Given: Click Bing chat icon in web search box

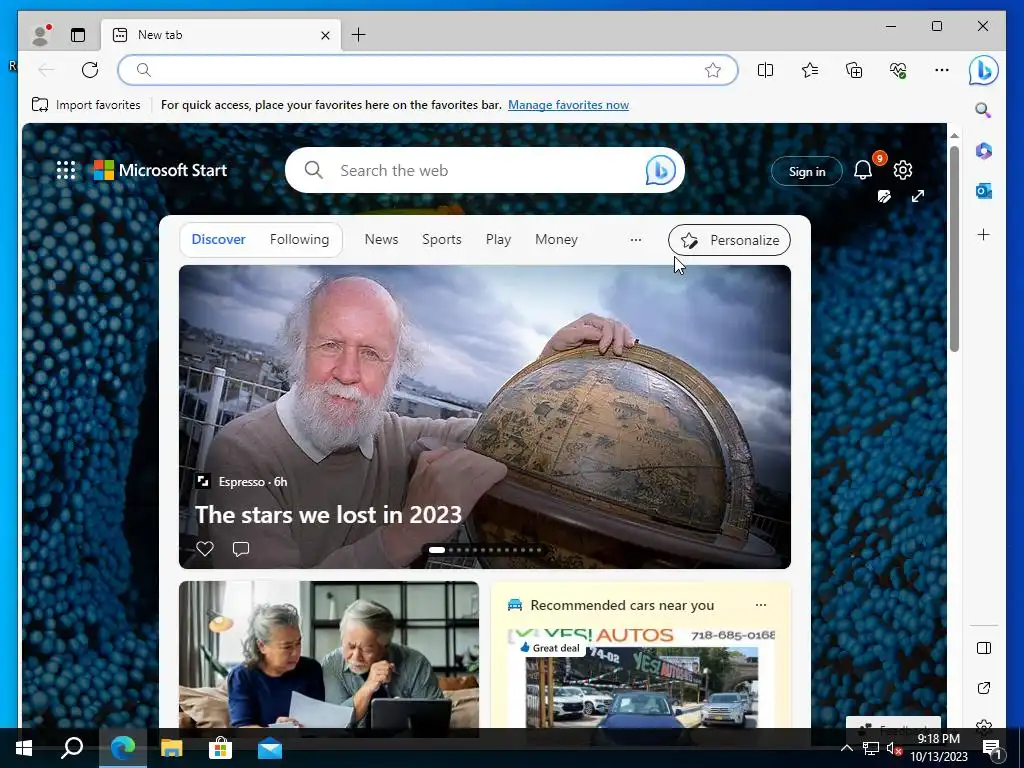Looking at the screenshot, I should pos(660,170).
